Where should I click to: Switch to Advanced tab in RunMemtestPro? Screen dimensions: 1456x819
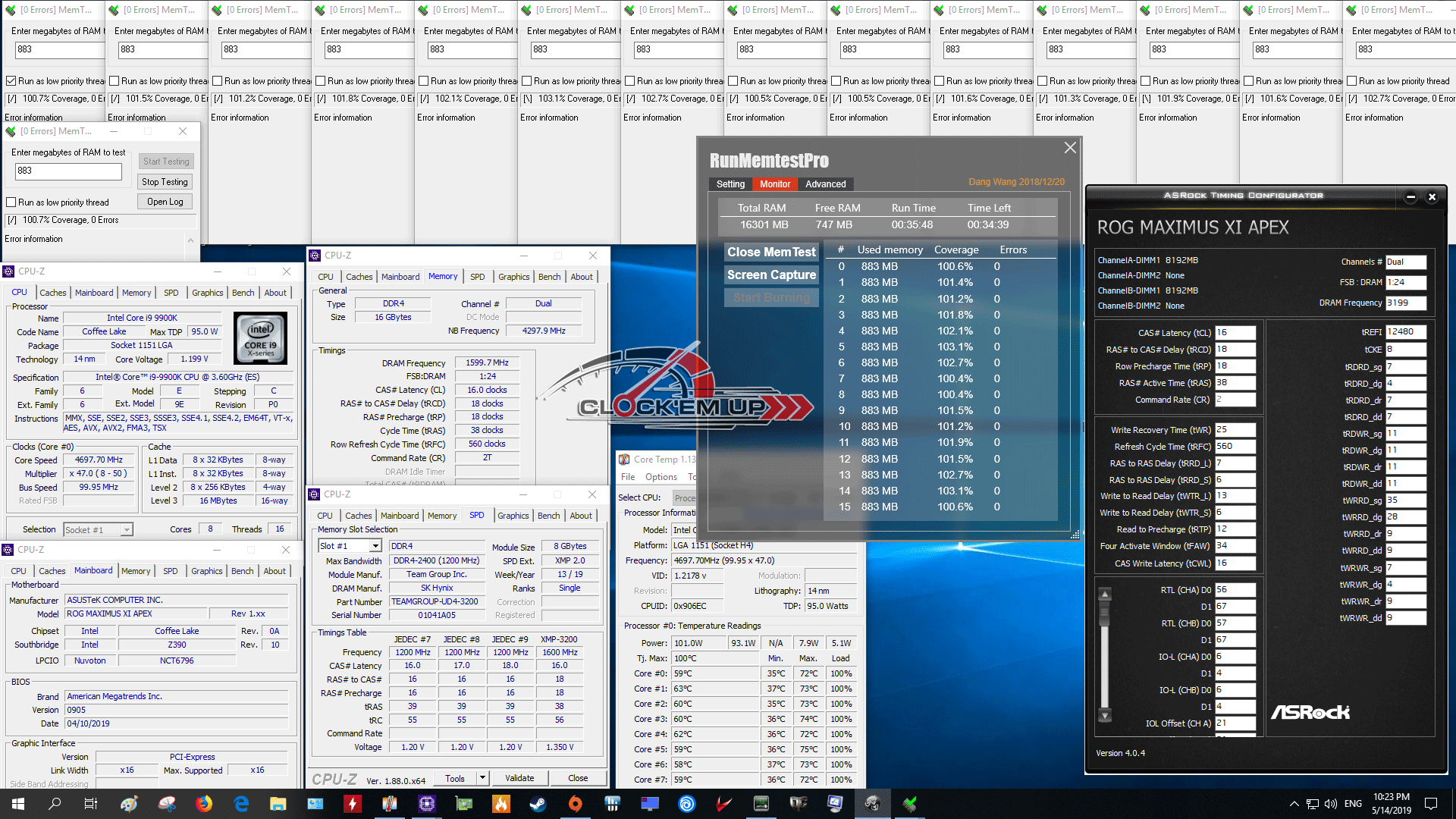click(x=825, y=184)
